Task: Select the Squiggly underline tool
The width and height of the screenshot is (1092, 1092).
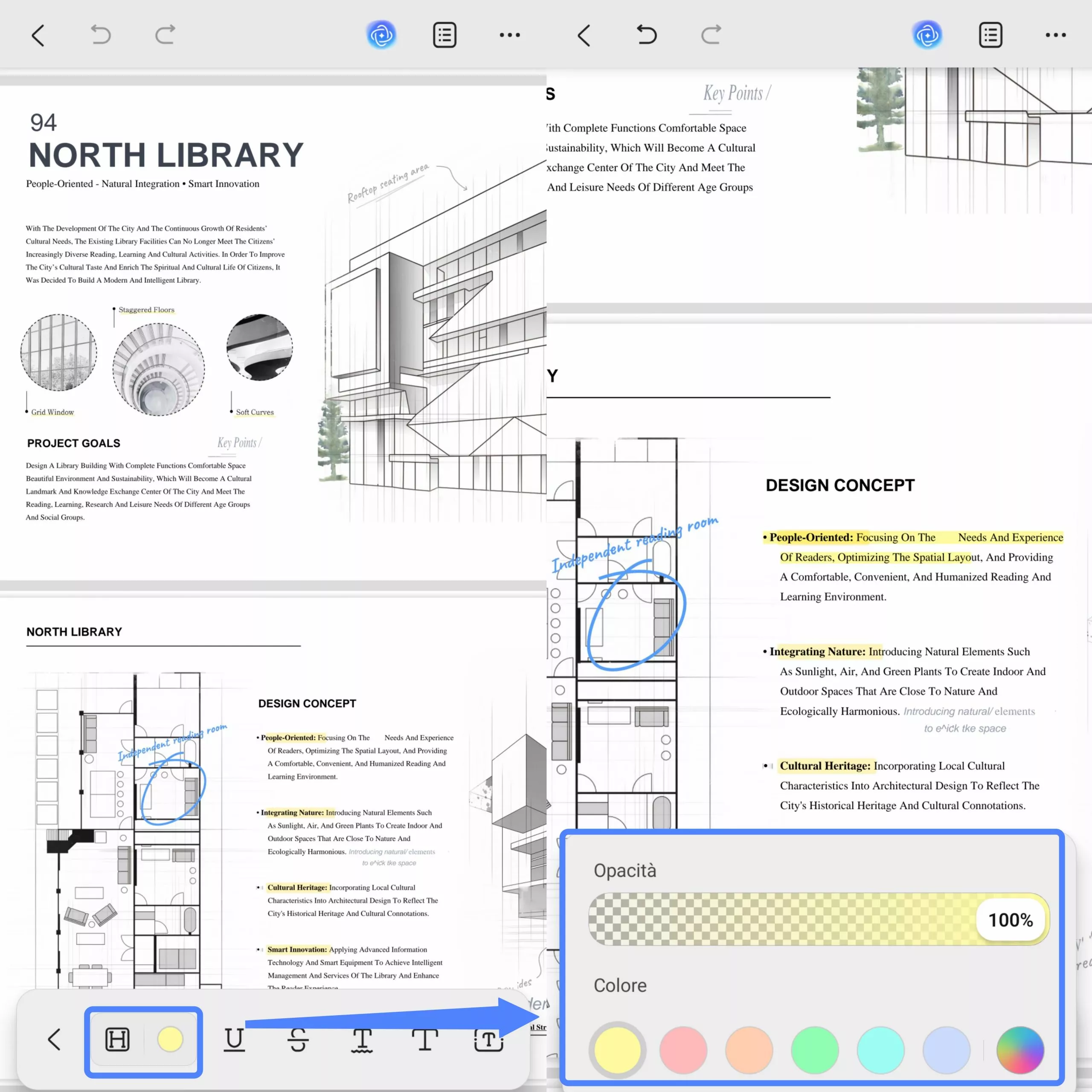Action: pyautogui.click(x=362, y=1040)
